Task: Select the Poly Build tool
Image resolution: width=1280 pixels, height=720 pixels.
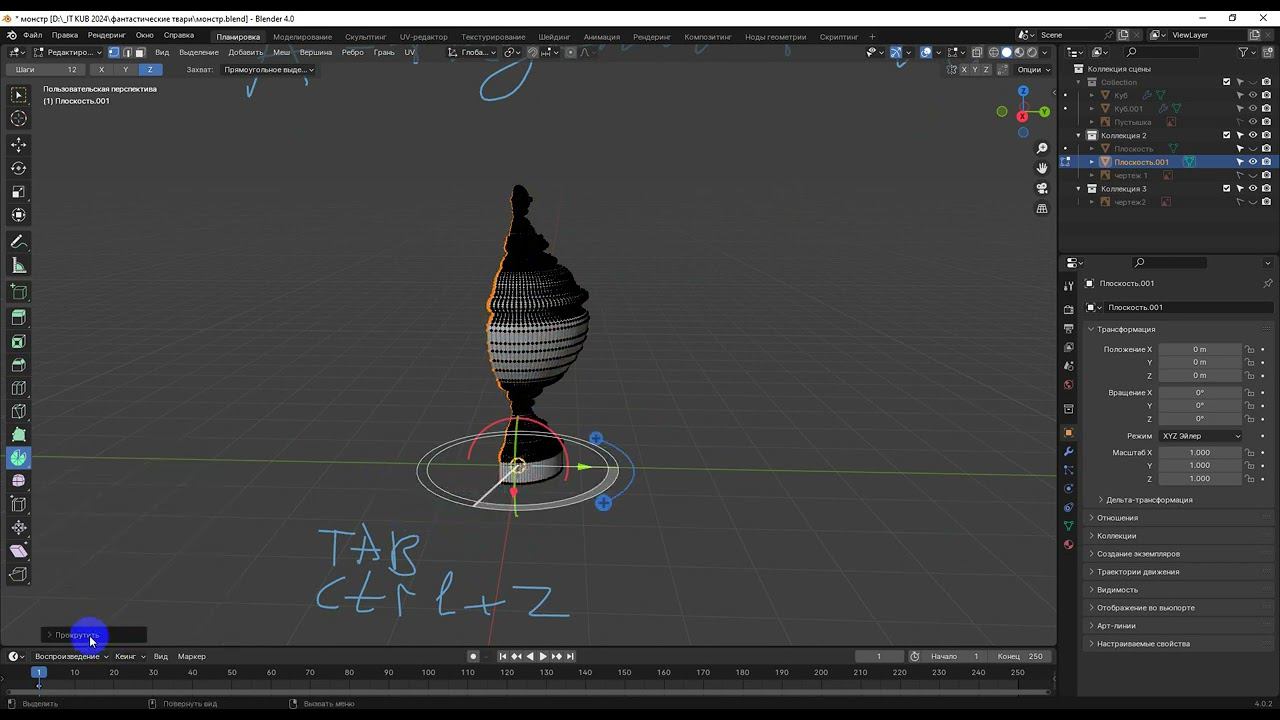Action: pos(19,435)
